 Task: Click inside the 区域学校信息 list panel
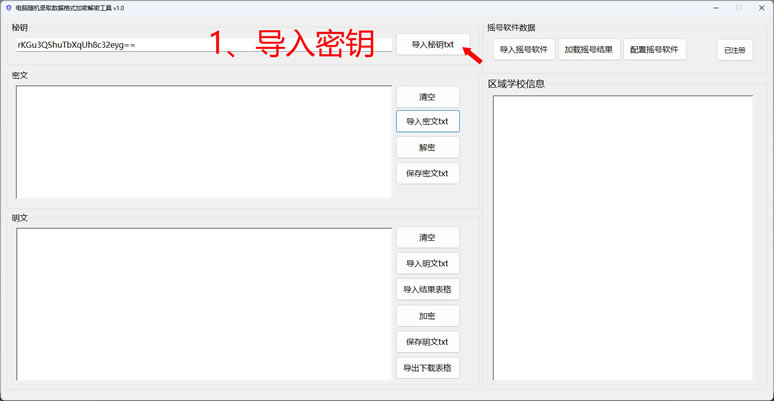(620, 238)
